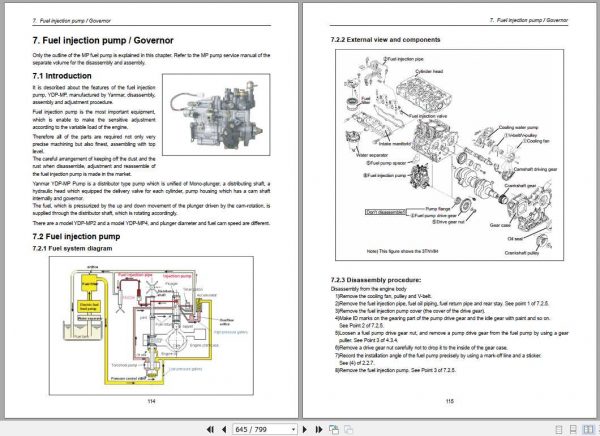Click the 'Crankshaft gear' diagram label
Screen dimensions: 600x436
520,186
